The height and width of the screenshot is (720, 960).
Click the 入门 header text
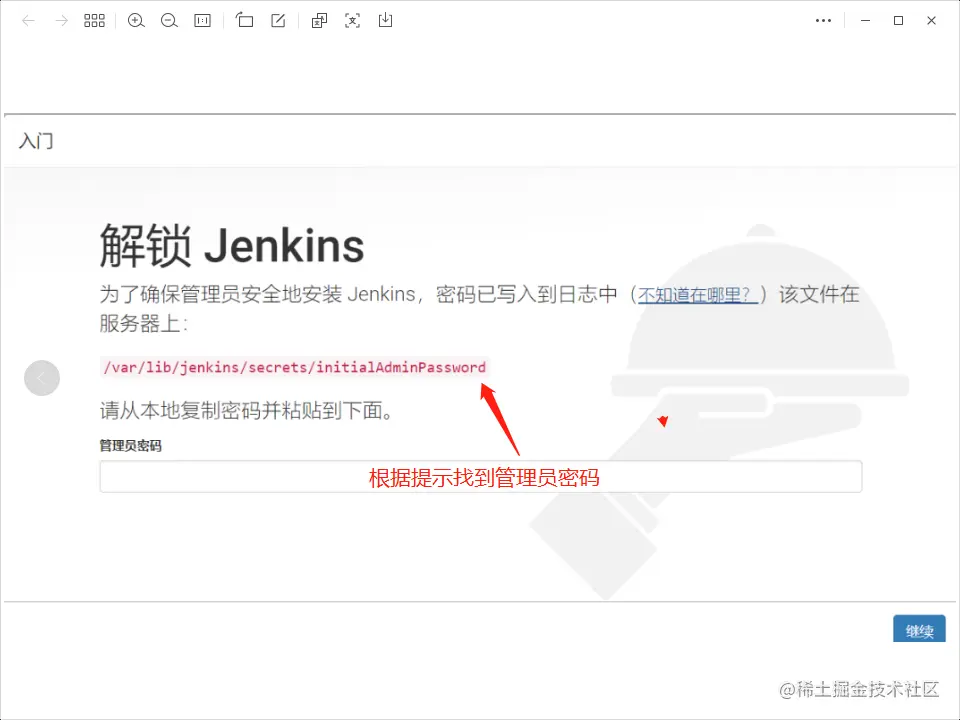tap(36, 141)
